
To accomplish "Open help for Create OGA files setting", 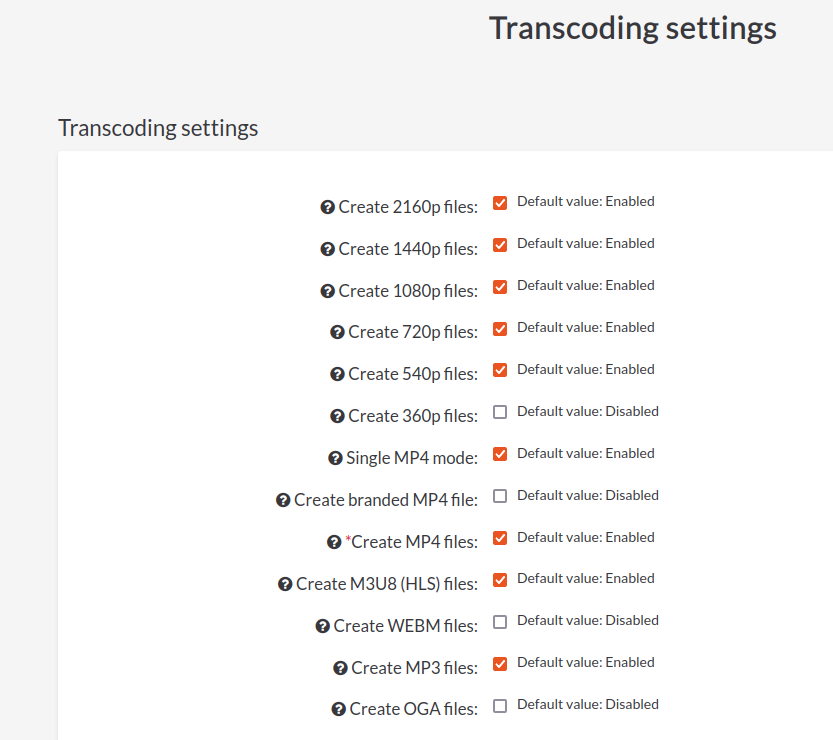I will click(x=337, y=709).
